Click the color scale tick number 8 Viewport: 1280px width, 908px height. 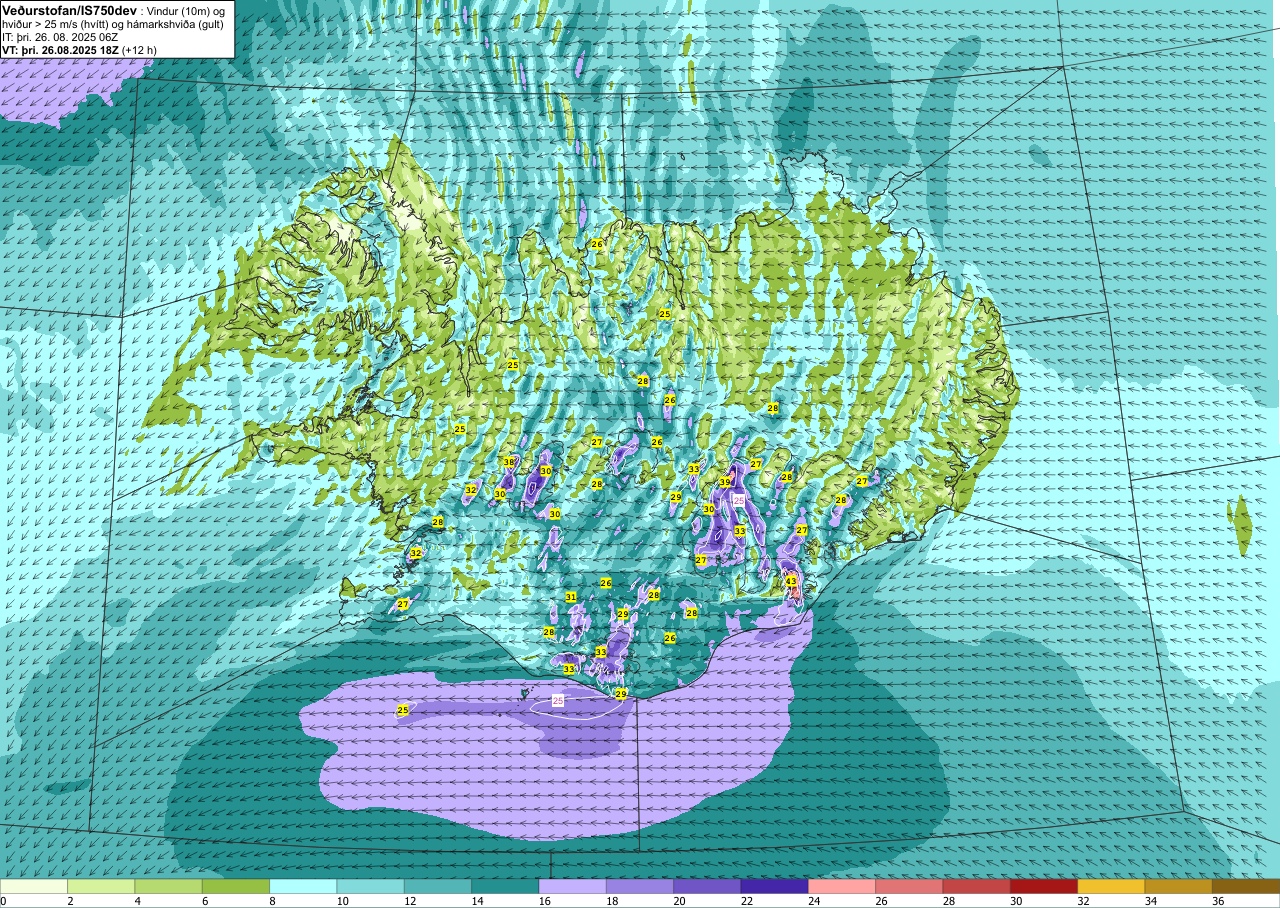click(x=273, y=901)
